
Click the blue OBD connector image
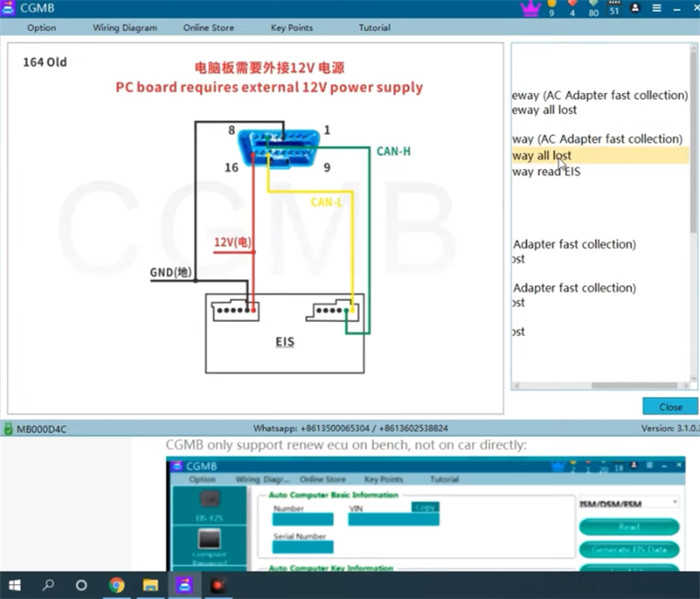coord(279,149)
